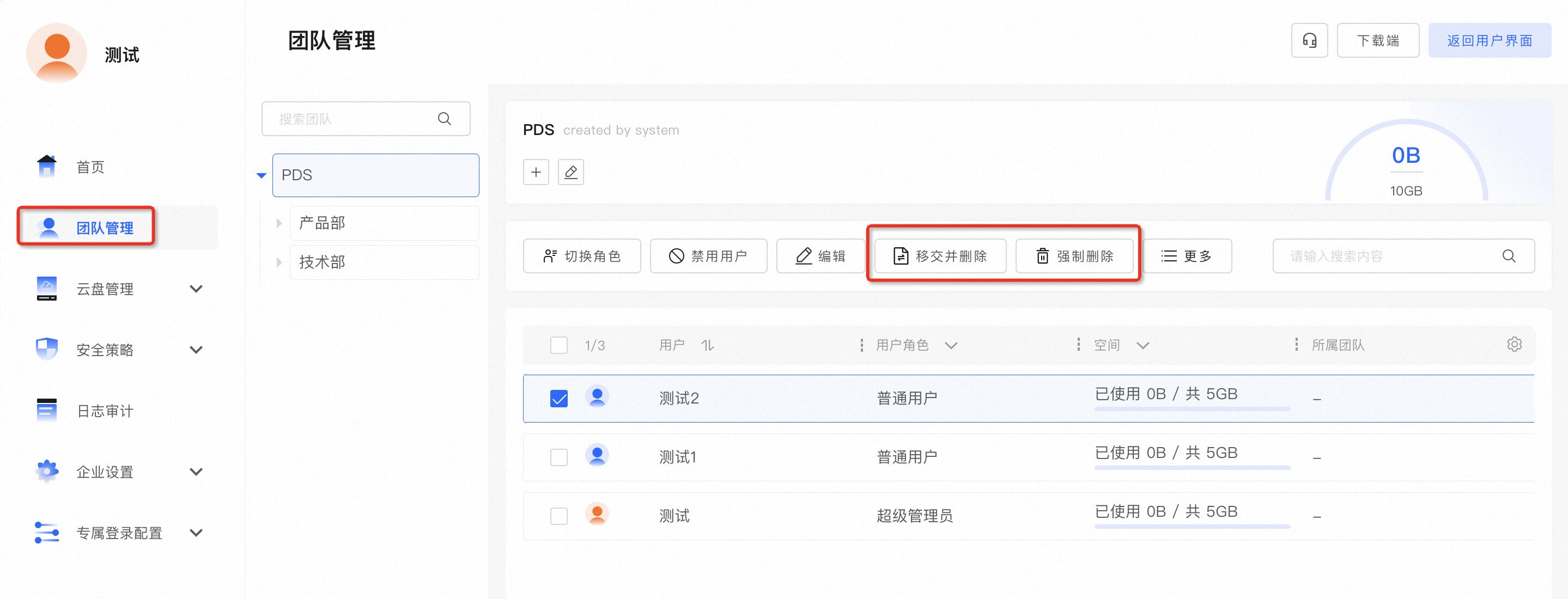The height and width of the screenshot is (599, 1568).
Task: Click the storage bar for 测试1
Action: [x=1192, y=468]
